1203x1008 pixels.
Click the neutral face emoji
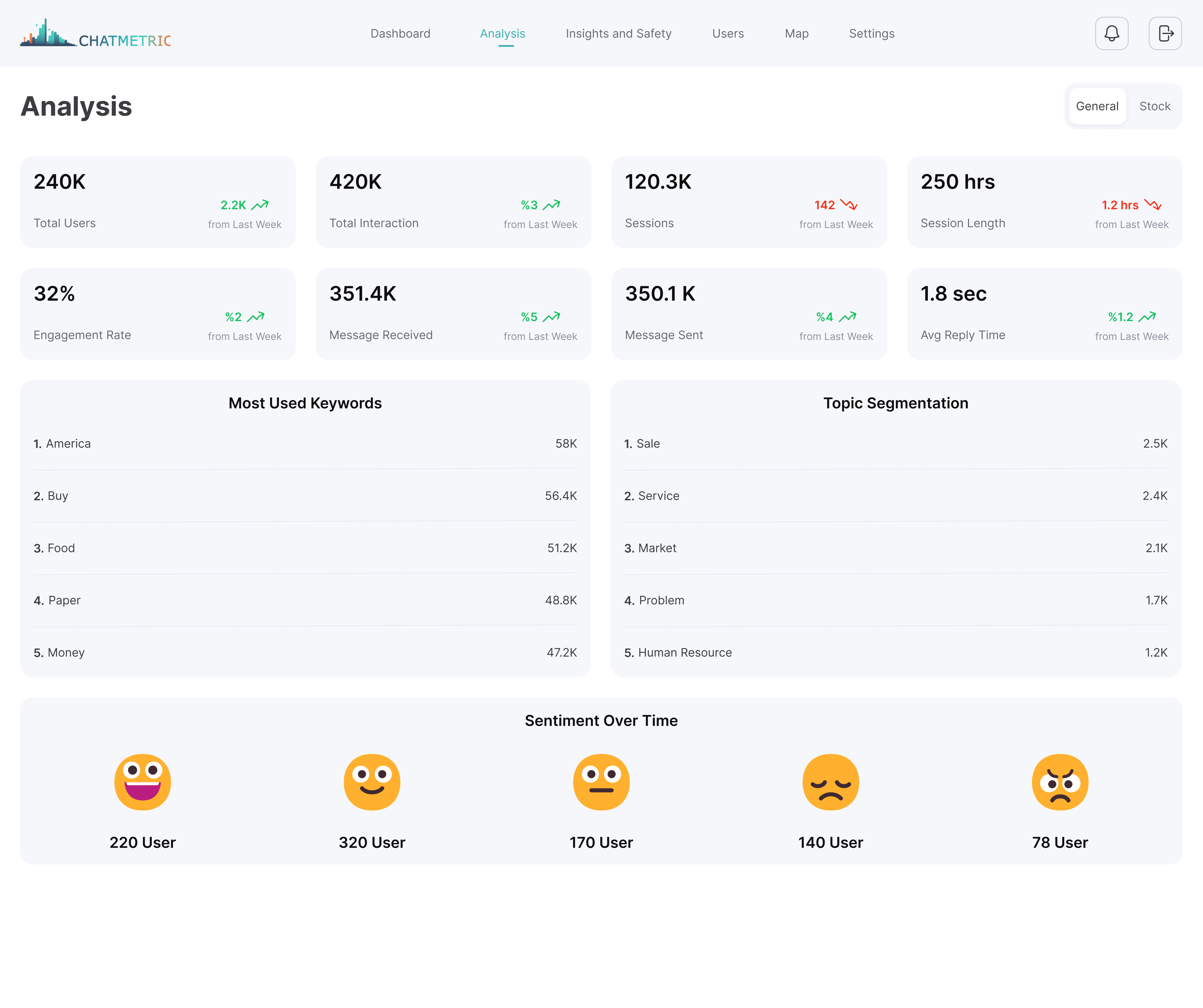601,782
